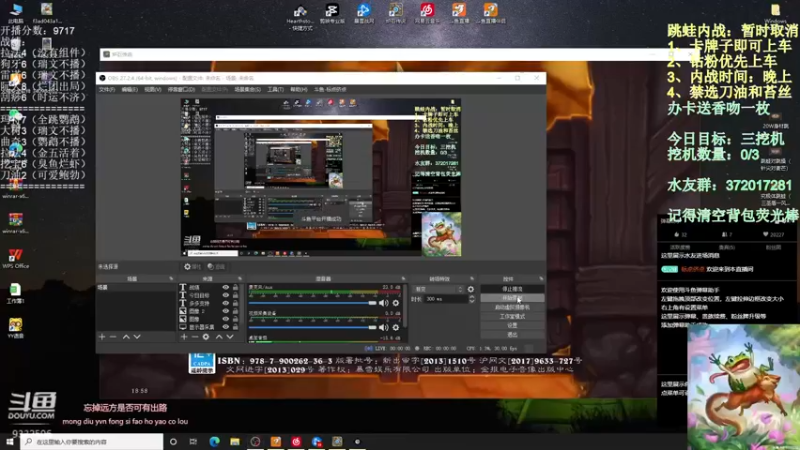Viewport: 800px width, 450px height.
Task: Click the OBS preview canvas
Action: [321, 177]
